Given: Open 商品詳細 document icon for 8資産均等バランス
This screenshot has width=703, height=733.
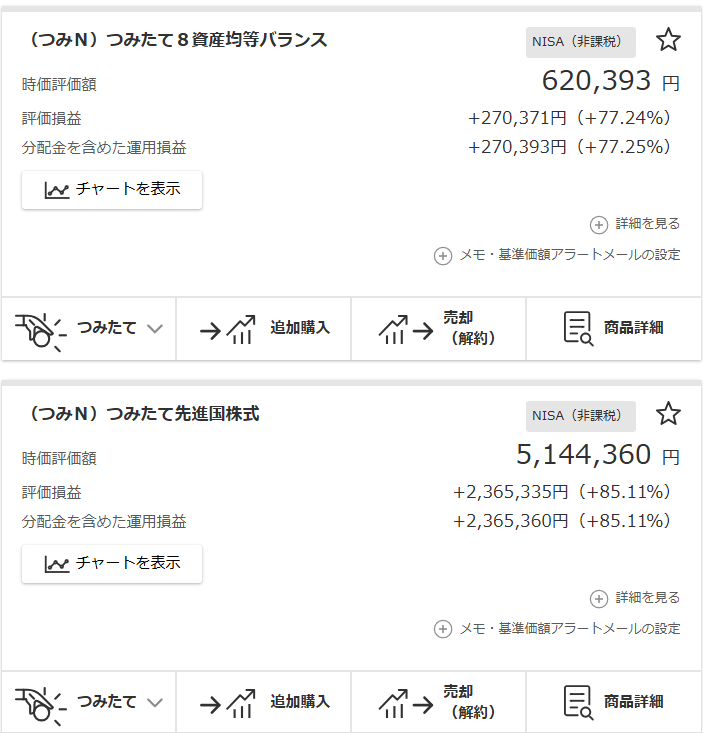Looking at the screenshot, I should [x=578, y=328].
